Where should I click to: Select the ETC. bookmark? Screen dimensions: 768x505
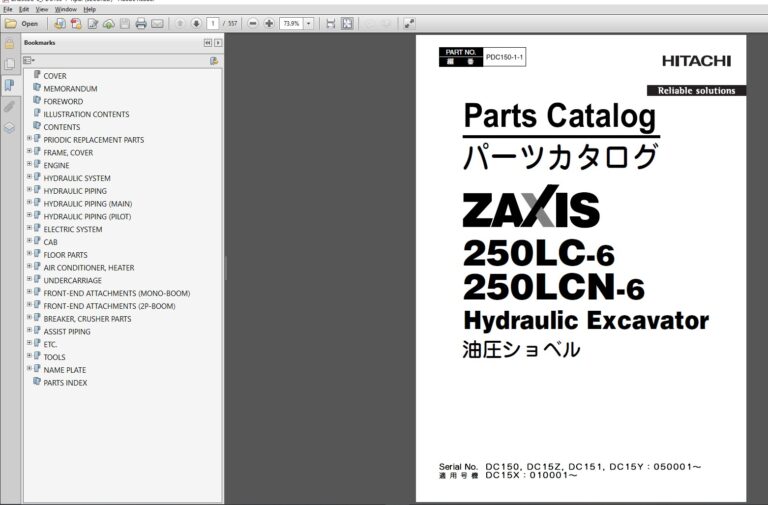[50, 344]
